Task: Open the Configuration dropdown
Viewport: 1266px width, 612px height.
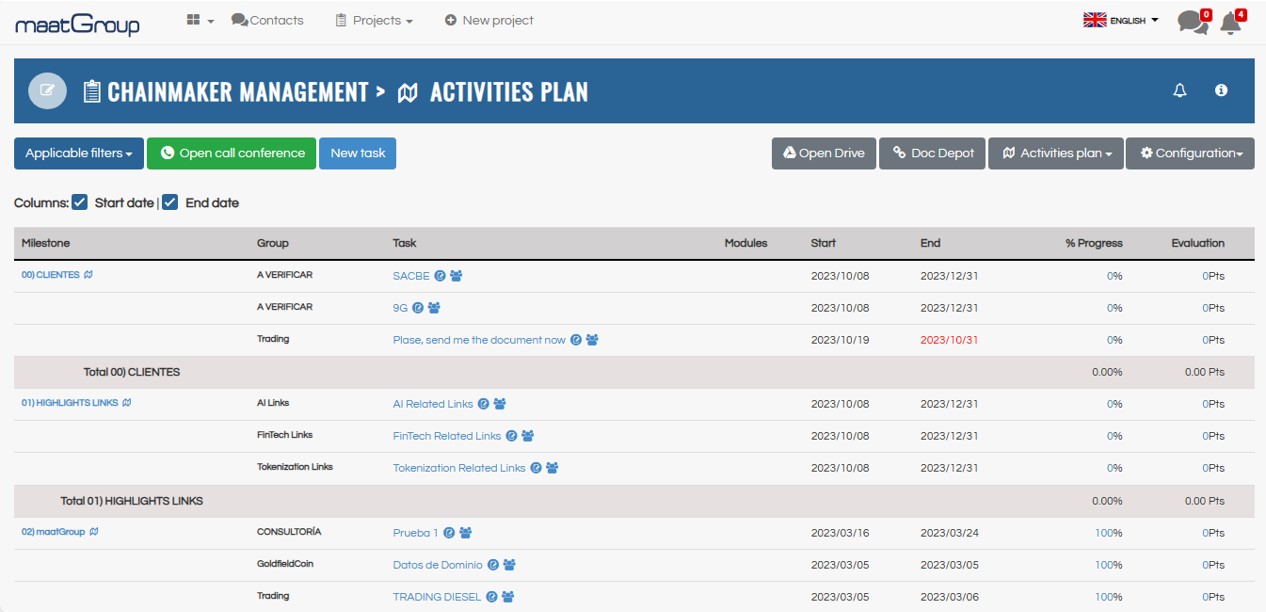Action: coord(1190,153)
